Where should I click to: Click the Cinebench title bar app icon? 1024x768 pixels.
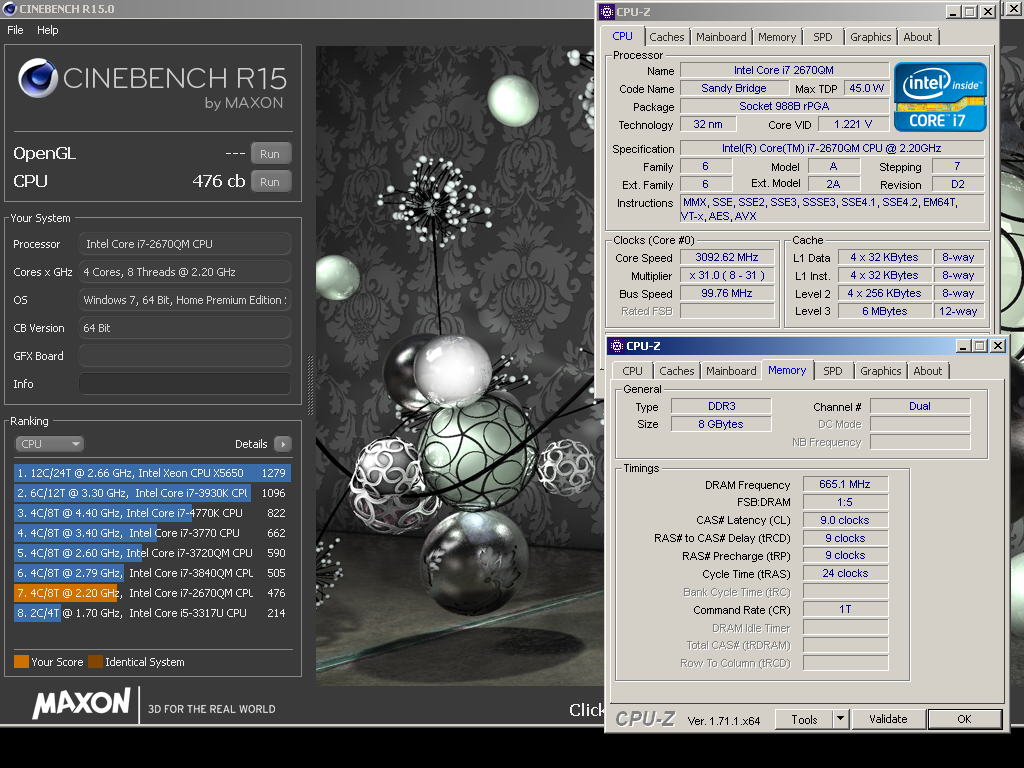click(10, 8)
